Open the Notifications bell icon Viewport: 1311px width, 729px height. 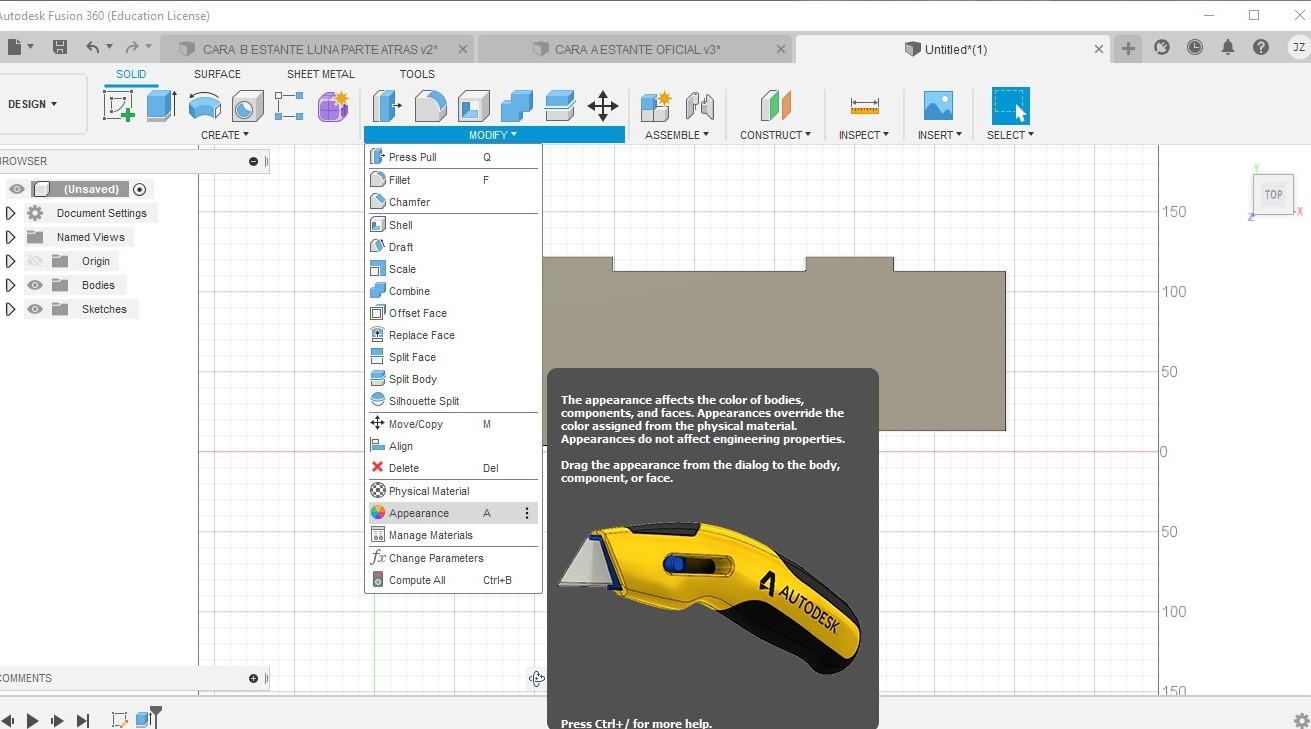(1228, 47)
